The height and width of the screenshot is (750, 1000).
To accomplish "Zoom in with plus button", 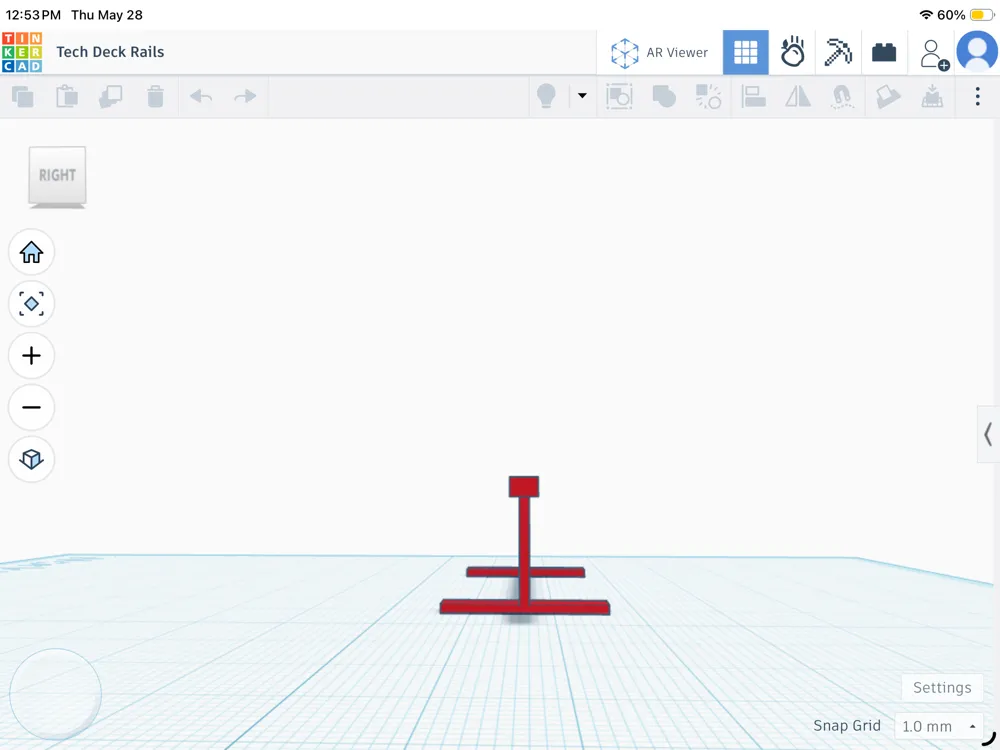I will (x=31, y=355).
